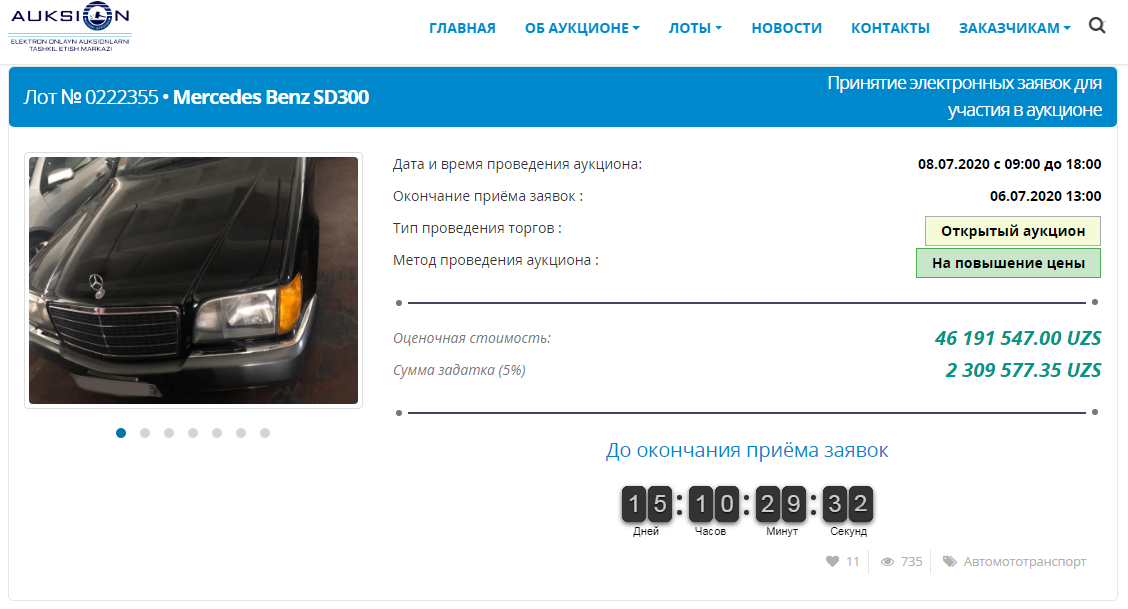This screenshot has height=609, width=1128.
Task: Expand the ЛОТЫ dropdown menu
Action: tap(695, 28)
